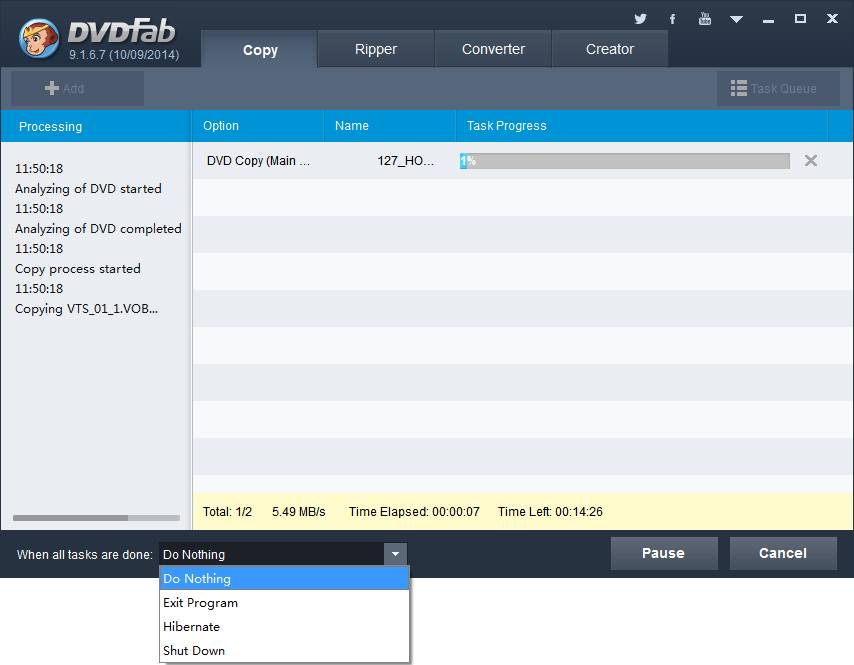The height and width of the screenshot is (665, 854).
Task: Click the Option column header
Action: tap(258, 126)
